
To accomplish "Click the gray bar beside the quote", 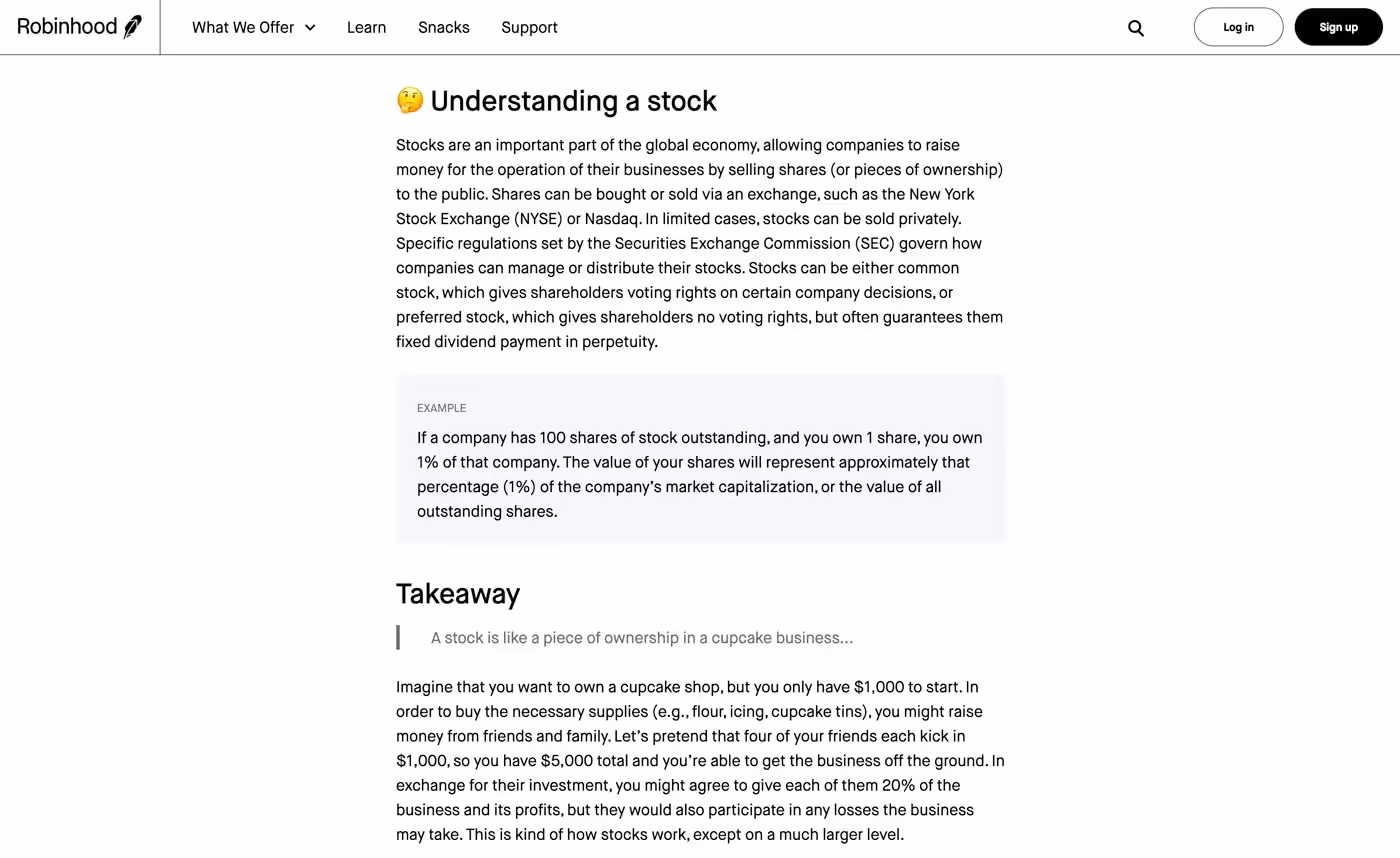I will 398,638.
